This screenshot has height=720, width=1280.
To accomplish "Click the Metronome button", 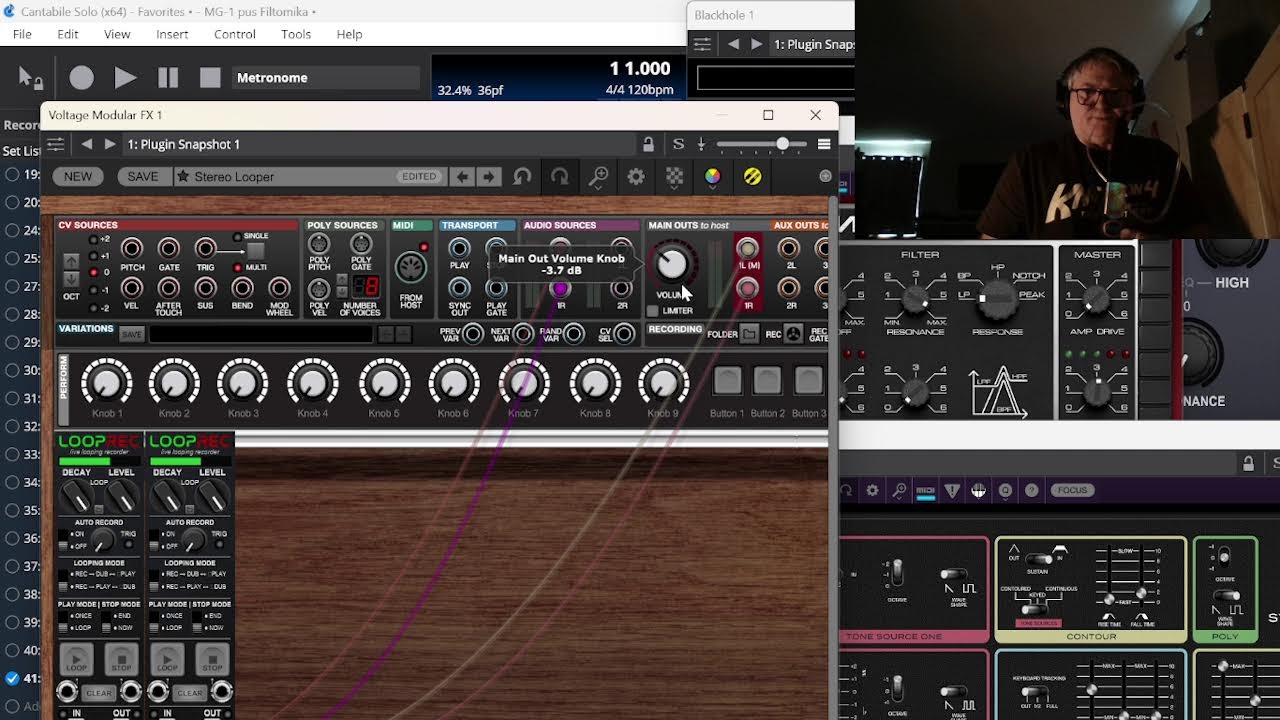I will pyautogui.click(x=324, y=78).
